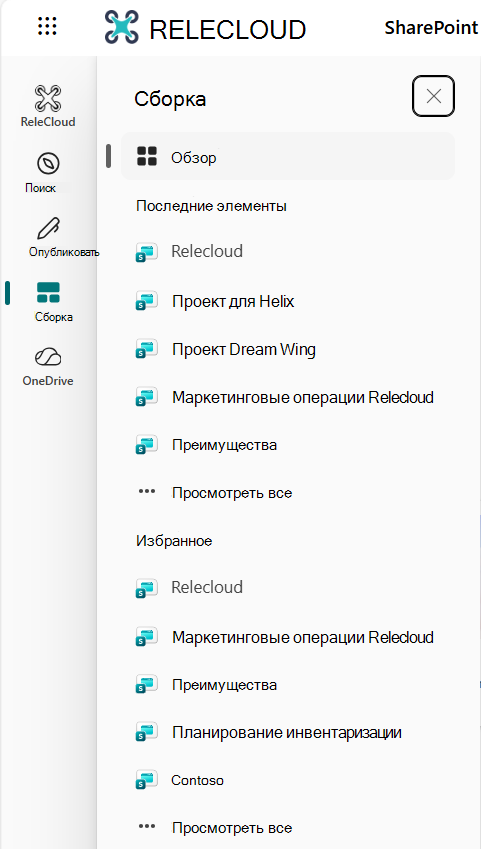
Task: Click the Поиск label in sidebar
Action: point(41,188)
